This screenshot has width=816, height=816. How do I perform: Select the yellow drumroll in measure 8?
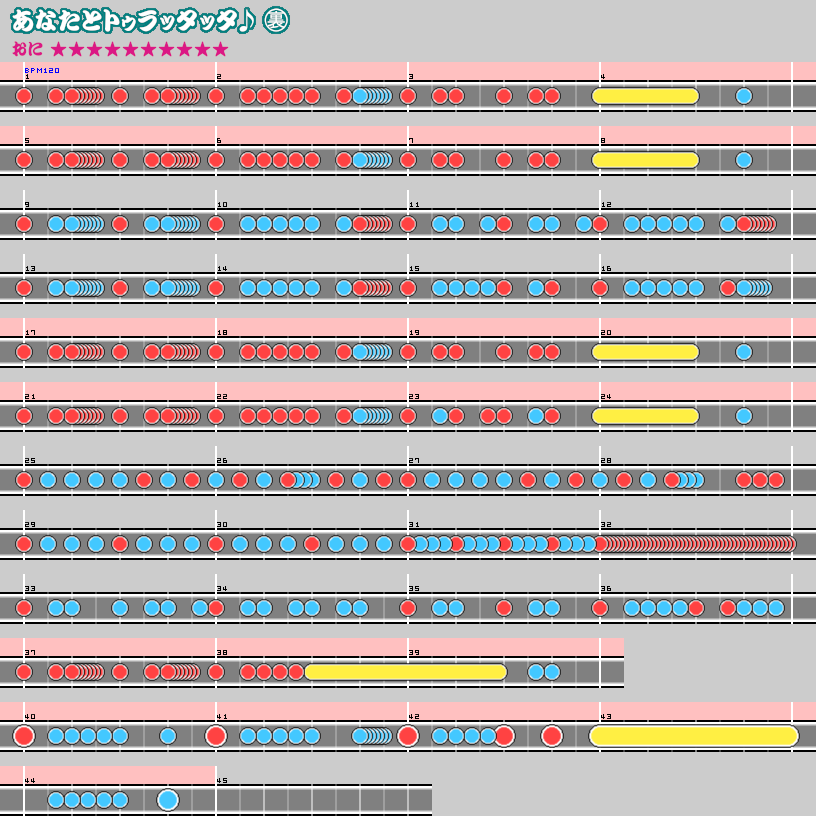coord(645,160)
